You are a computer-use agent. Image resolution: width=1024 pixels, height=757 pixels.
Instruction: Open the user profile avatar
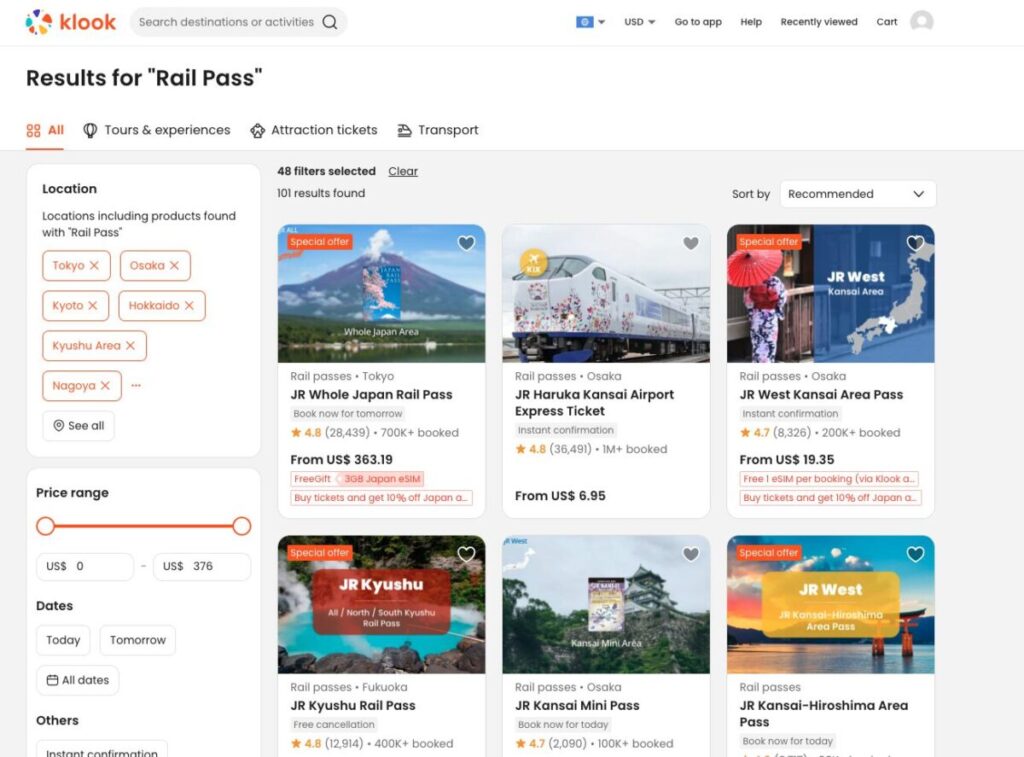(x=921, y=22)
